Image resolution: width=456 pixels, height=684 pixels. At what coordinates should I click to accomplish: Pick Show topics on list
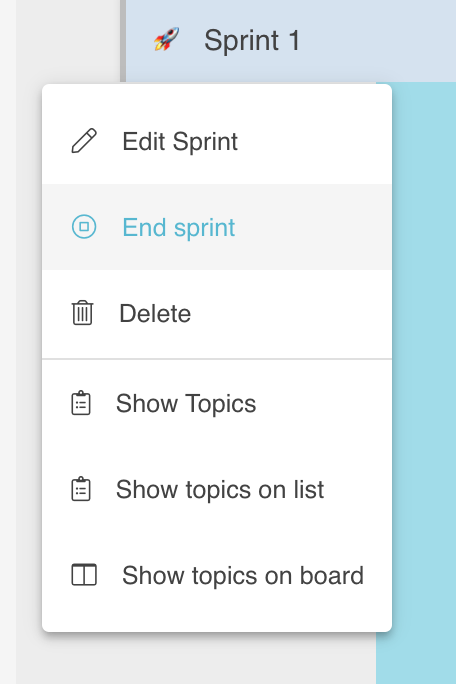click(x=217, y=489)
